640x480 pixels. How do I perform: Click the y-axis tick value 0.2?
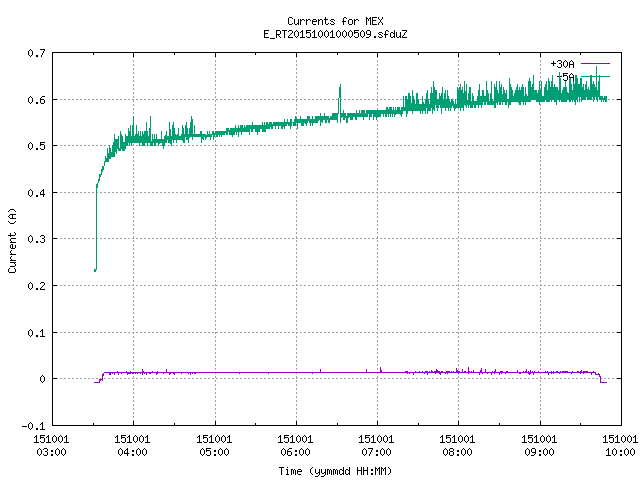click(36, 286)
